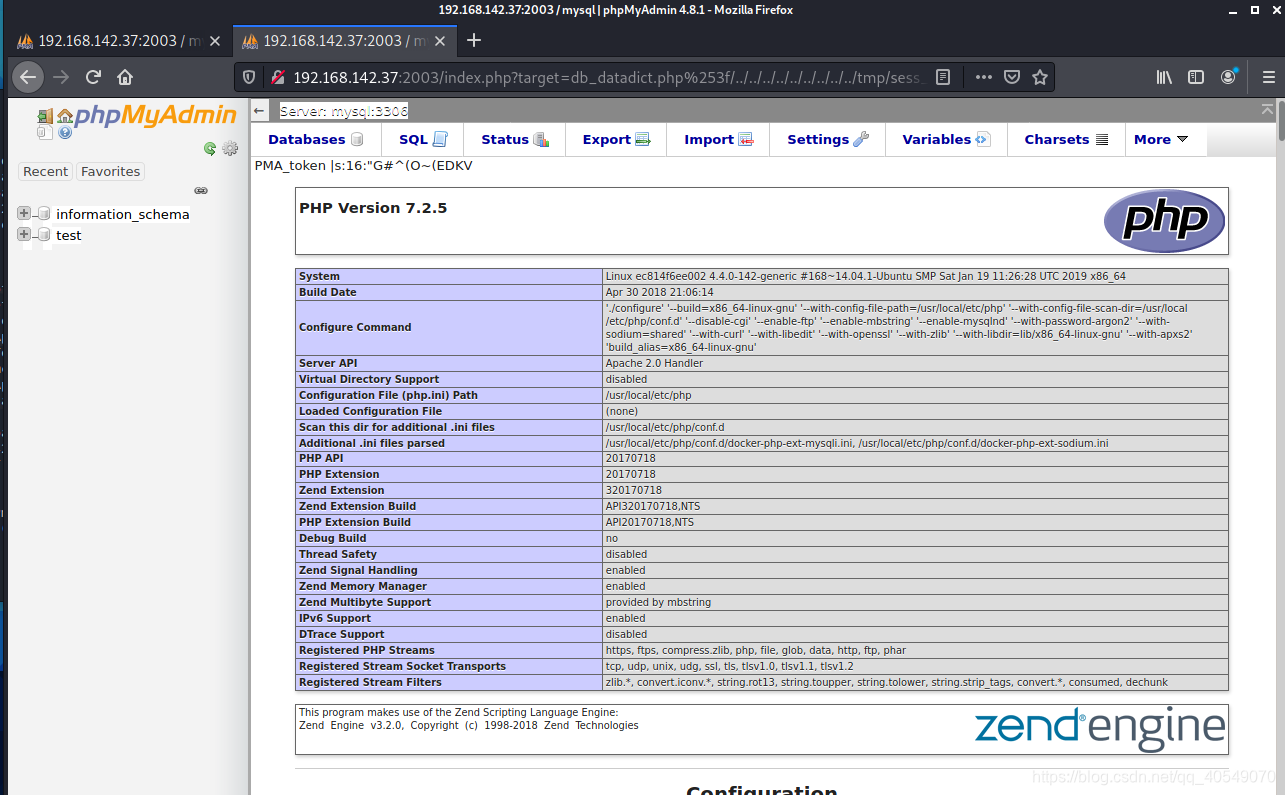Open the Charsets tab
Image resolution: width=1285 pixels, height=795 pixels.
[1066, 140]
